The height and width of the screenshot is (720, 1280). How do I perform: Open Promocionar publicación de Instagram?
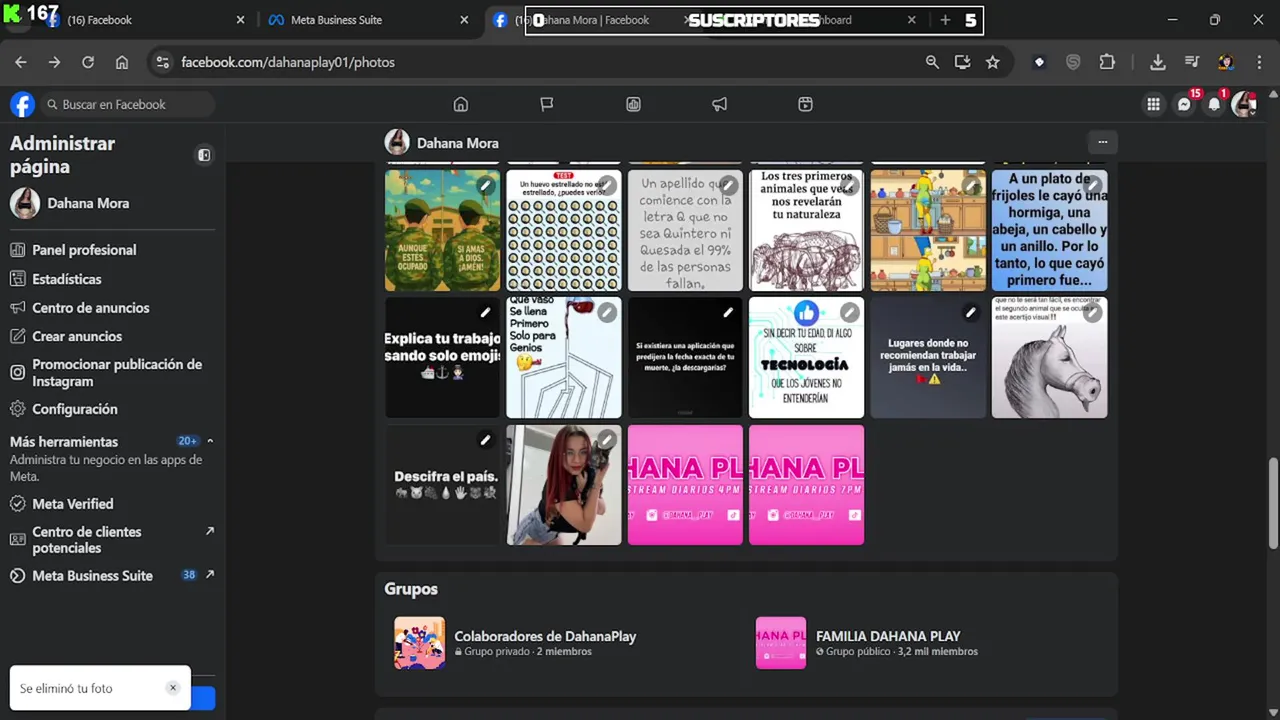(x=110, y=372)
